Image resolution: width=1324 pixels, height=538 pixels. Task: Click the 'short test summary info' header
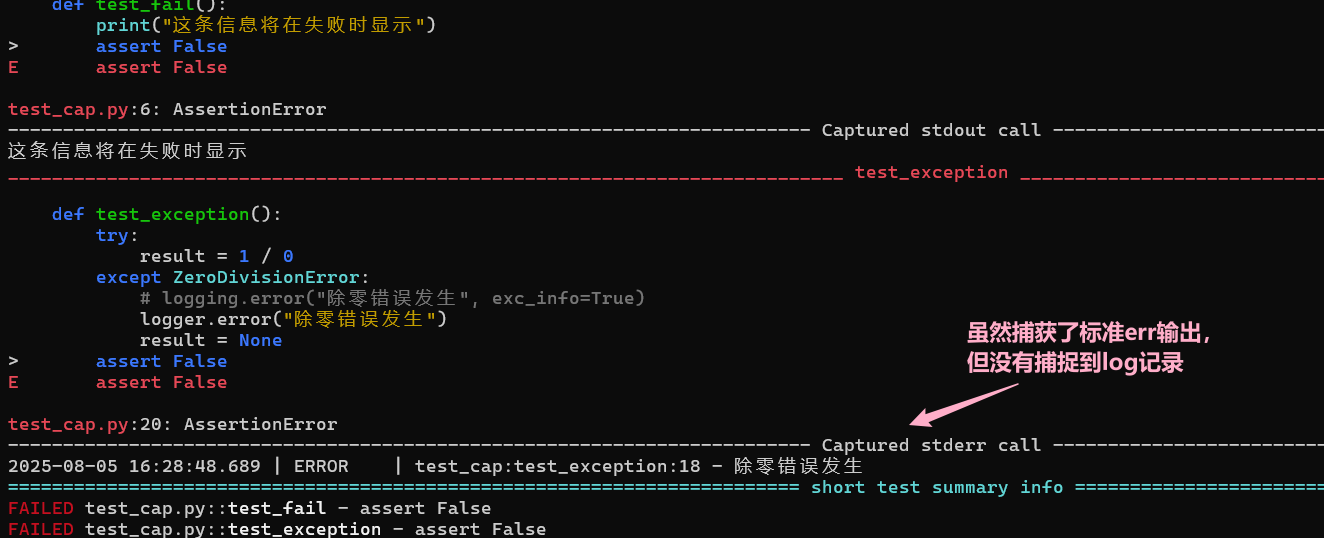click(x=936, y=487)
